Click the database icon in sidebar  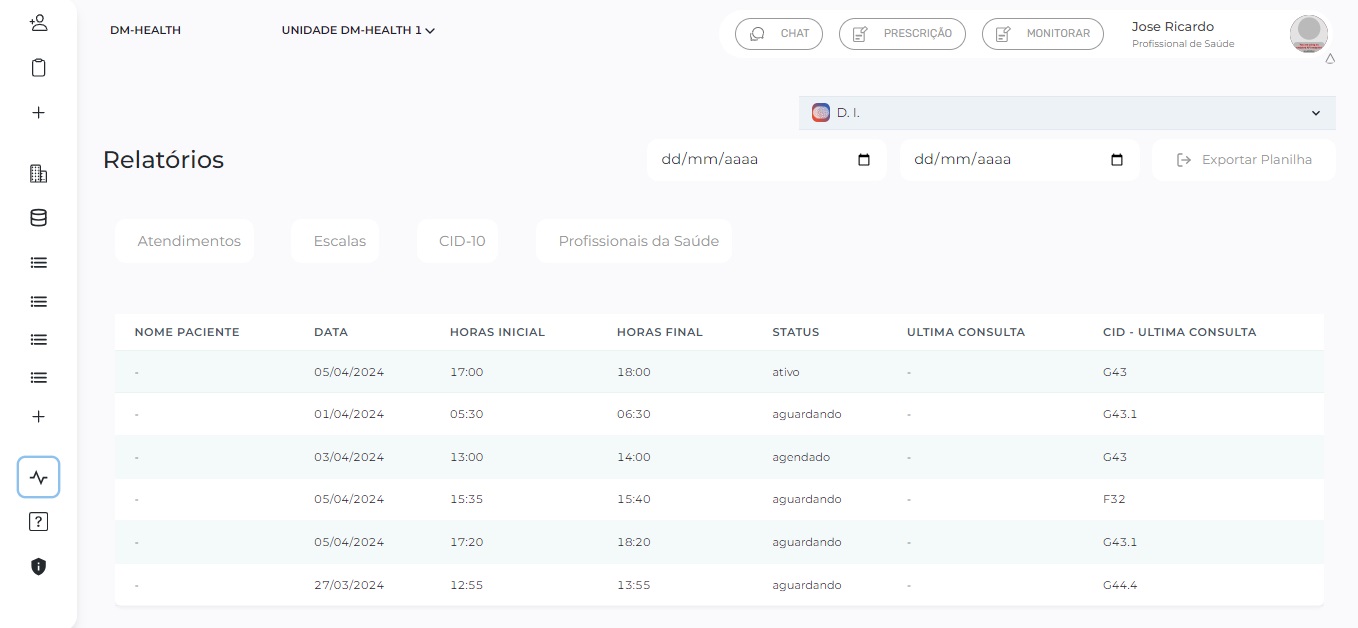(38, 218)
